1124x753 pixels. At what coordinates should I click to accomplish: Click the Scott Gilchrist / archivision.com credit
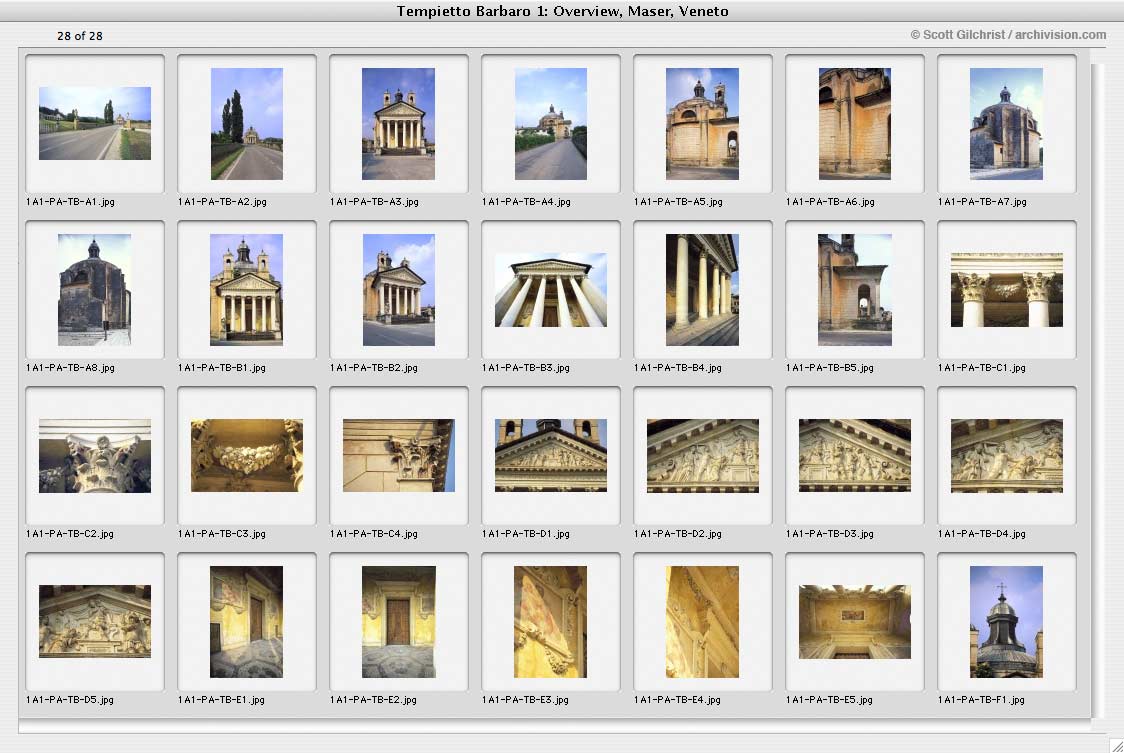pyautogui.click(x=1009, y=34)
